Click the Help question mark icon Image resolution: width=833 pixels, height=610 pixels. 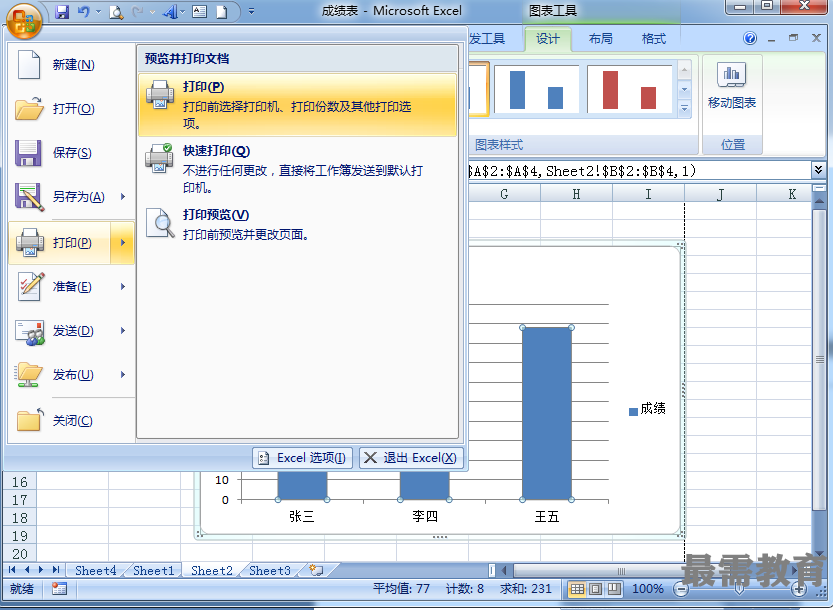[750, 38]
